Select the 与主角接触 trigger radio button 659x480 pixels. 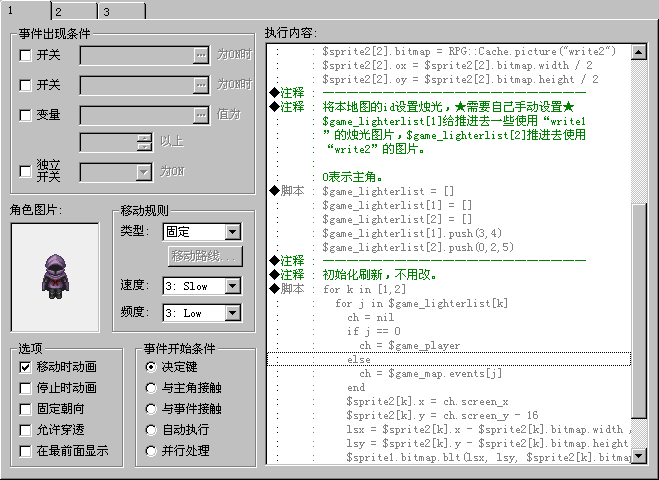coord(150,388)
